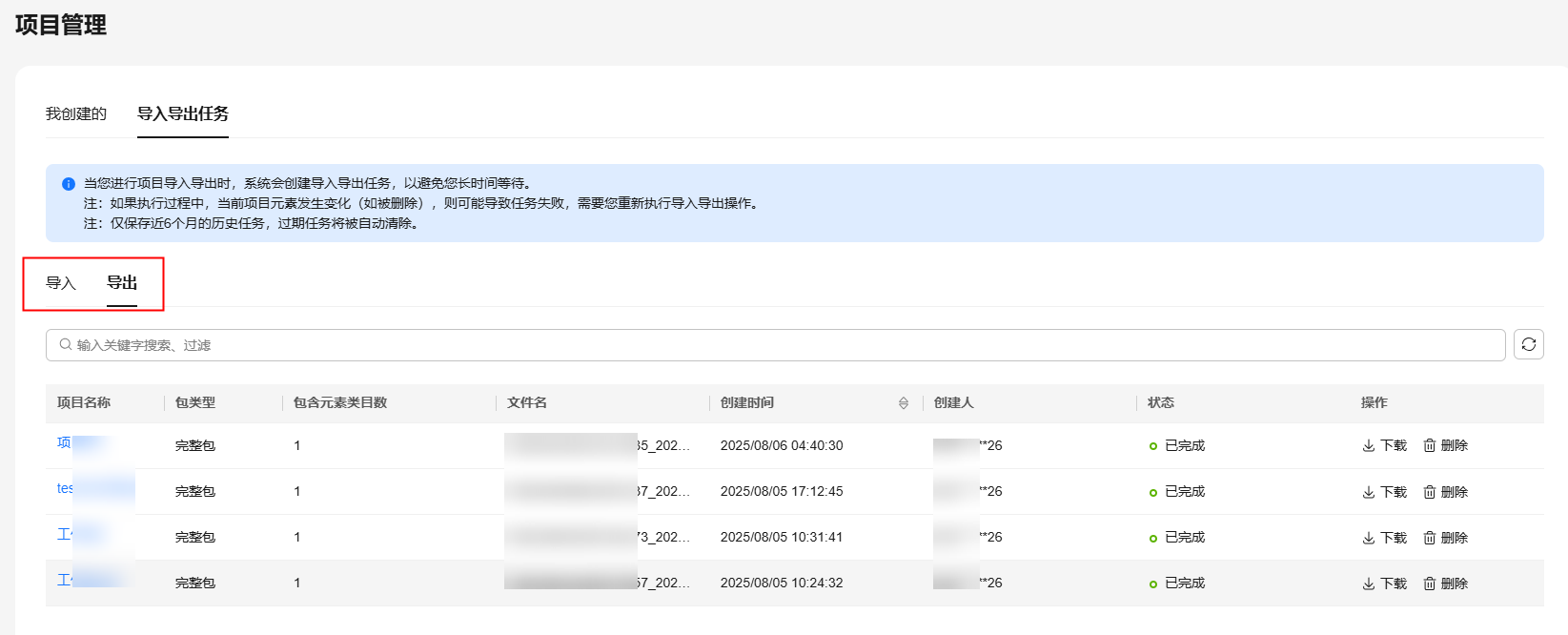Download the task created 2025/08/05 10:31:41
Viewport: 1568px width, 635px height.
click(x=1385, y=538)
